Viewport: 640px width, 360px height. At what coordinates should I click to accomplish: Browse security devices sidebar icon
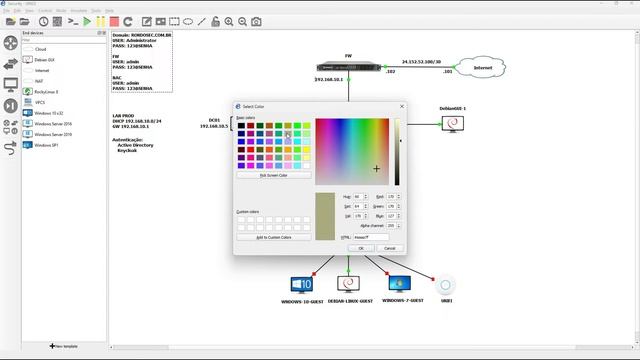11,106
